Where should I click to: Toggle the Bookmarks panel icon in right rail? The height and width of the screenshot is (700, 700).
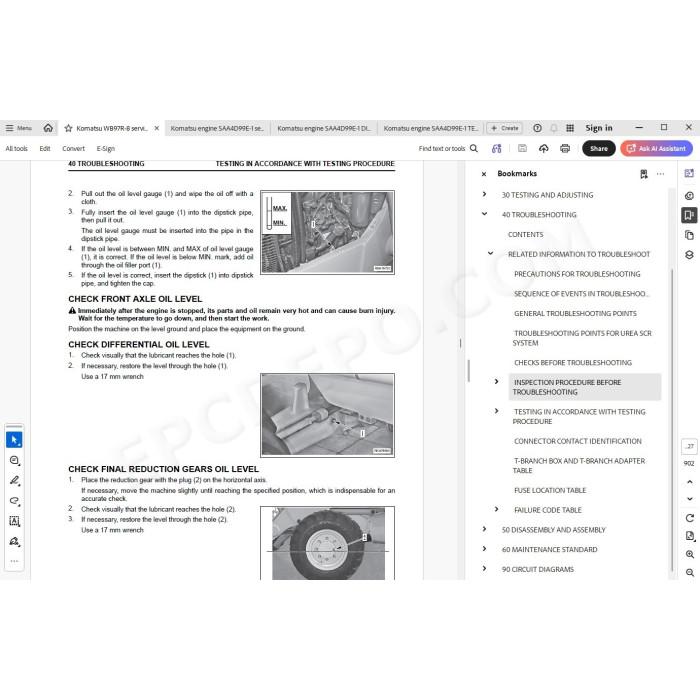[689, 215]
